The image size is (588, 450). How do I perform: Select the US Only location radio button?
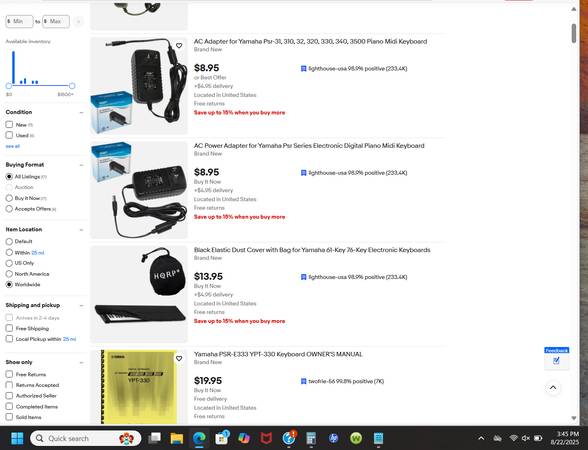point(9,263)
